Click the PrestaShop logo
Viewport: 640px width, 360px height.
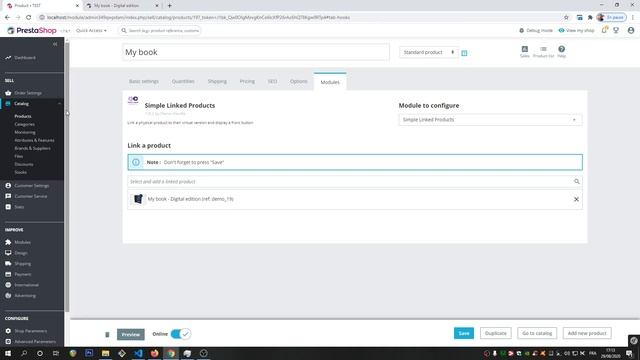click(32, 31)
